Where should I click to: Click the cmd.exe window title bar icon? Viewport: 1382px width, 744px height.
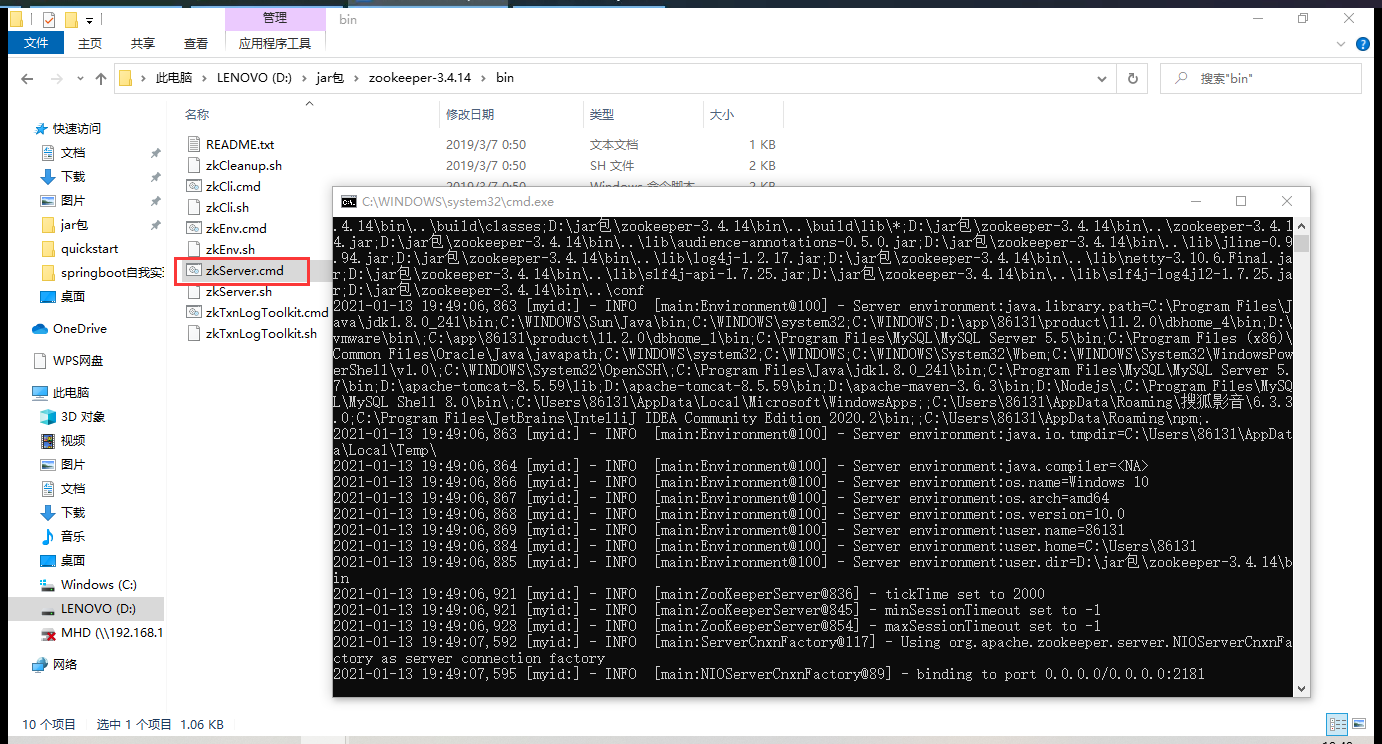coord(348,201)
